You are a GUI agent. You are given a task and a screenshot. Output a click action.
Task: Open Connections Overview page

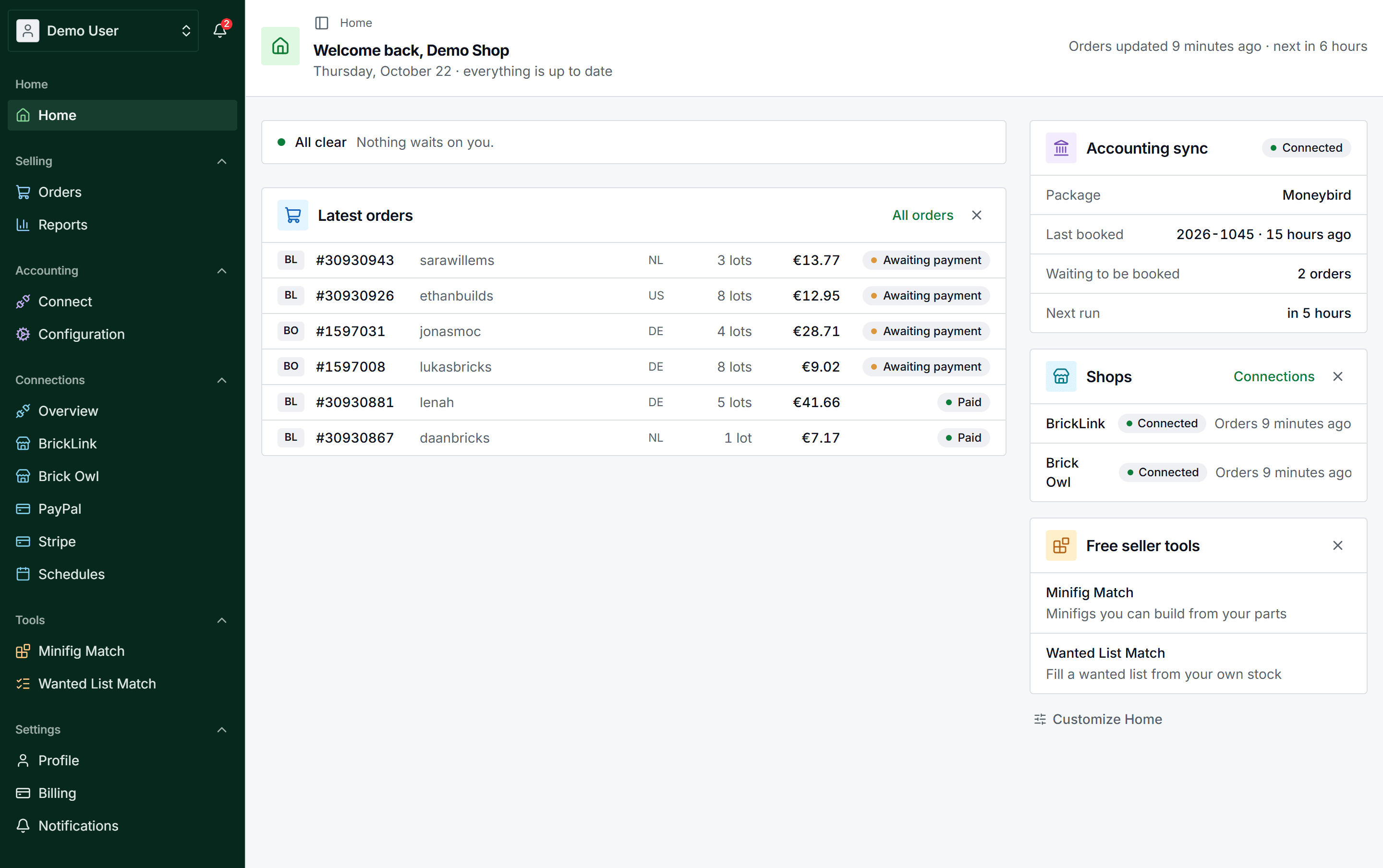tap(122, 411)
